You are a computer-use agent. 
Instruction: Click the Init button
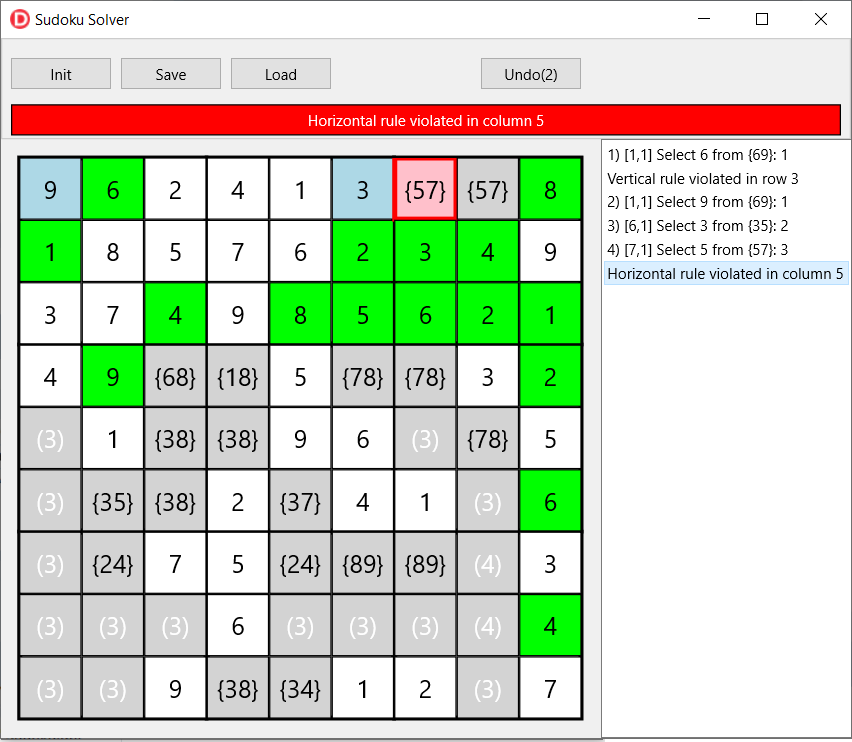(61, 74)
